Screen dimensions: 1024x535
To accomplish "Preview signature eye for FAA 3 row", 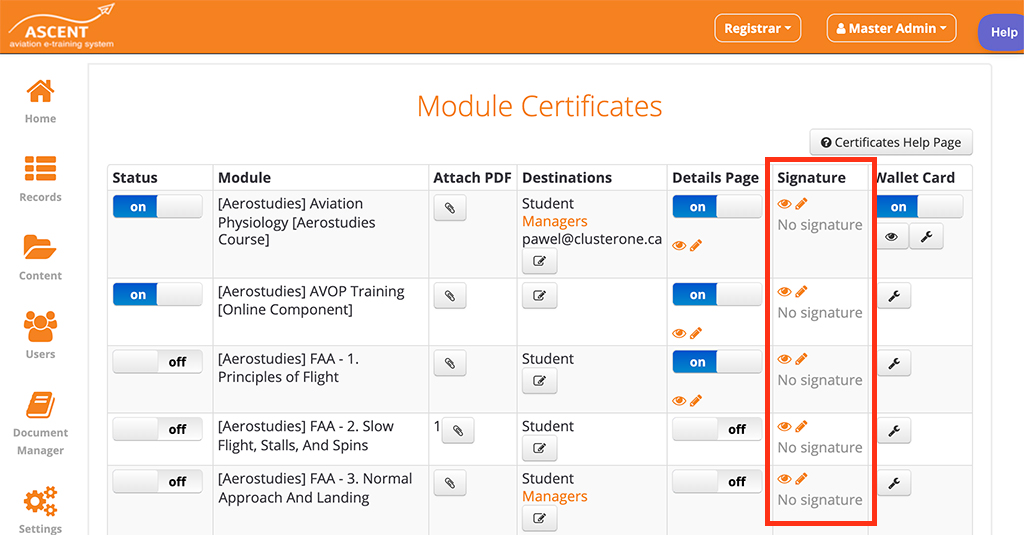I will pos(784,479).
